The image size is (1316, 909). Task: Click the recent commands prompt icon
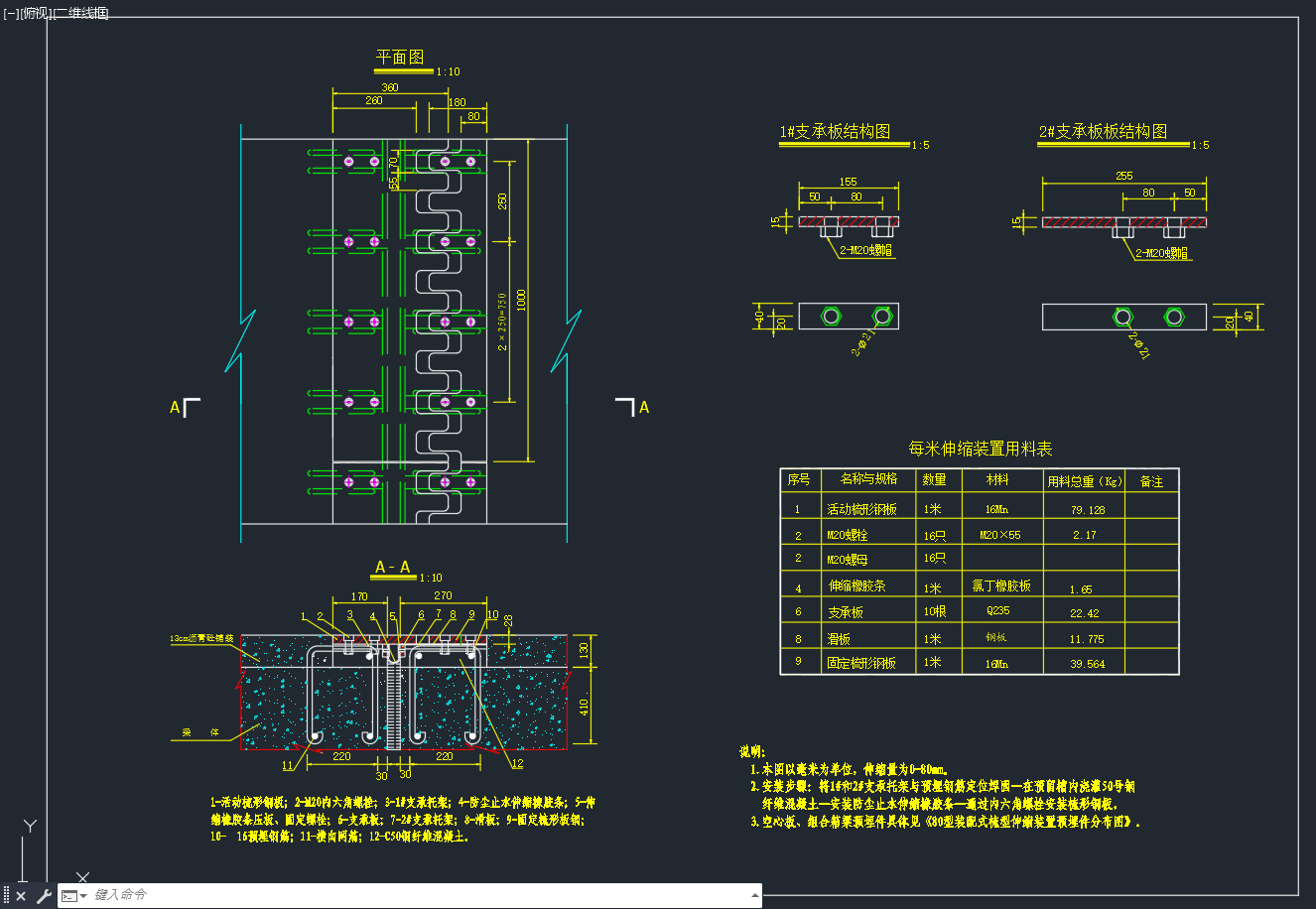click(68, 896)
